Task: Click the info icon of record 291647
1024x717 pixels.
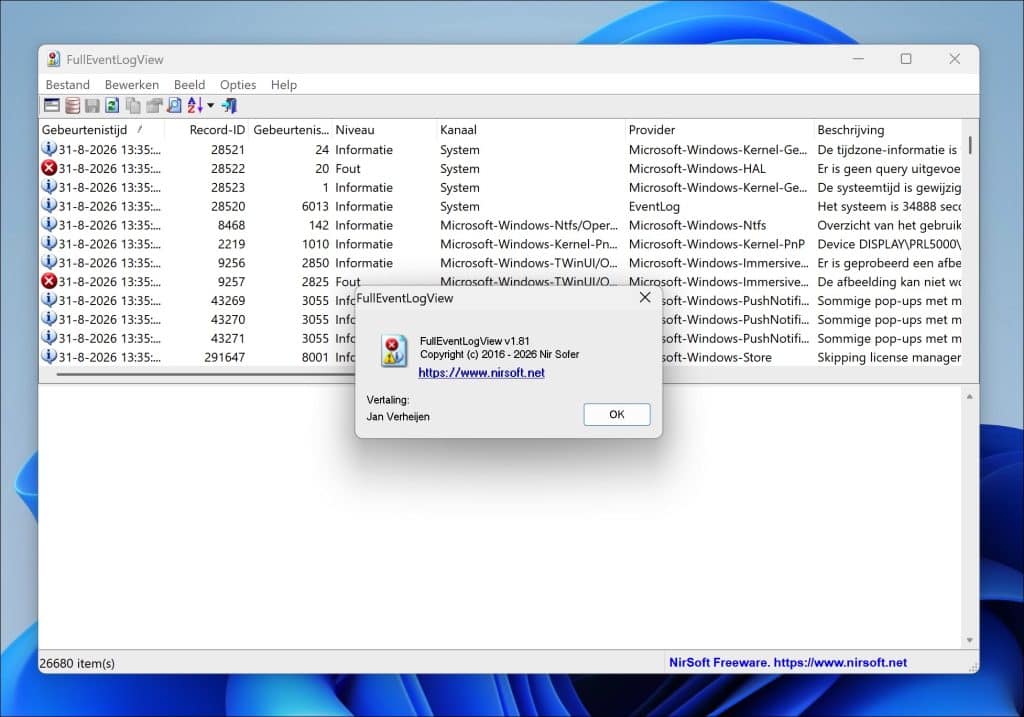Action: tap(49, 357)
